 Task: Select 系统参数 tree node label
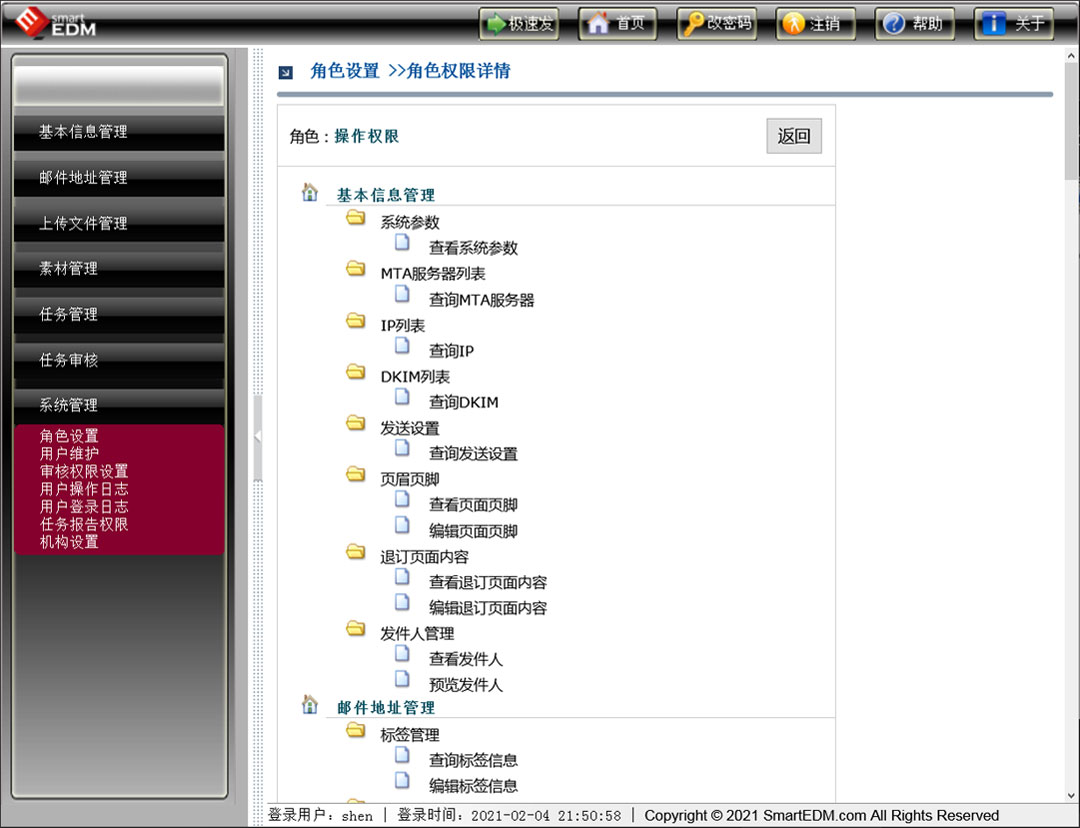pyautogui.click(x=410, y=222)
